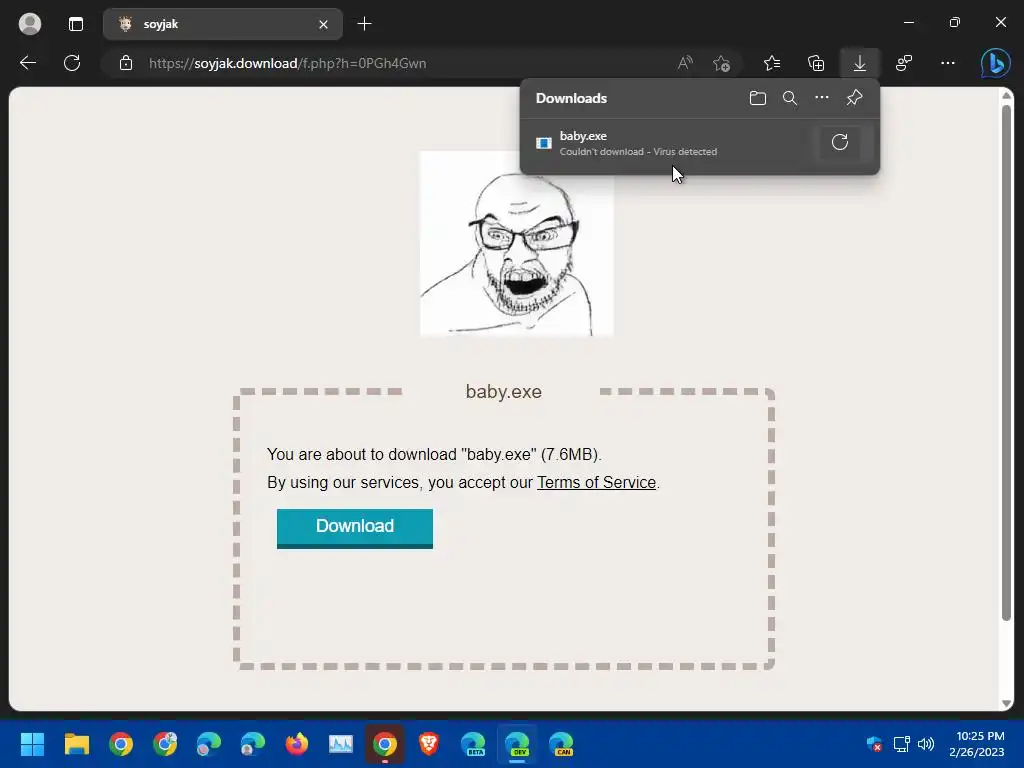Search downloads in Downloads panel

790,98
